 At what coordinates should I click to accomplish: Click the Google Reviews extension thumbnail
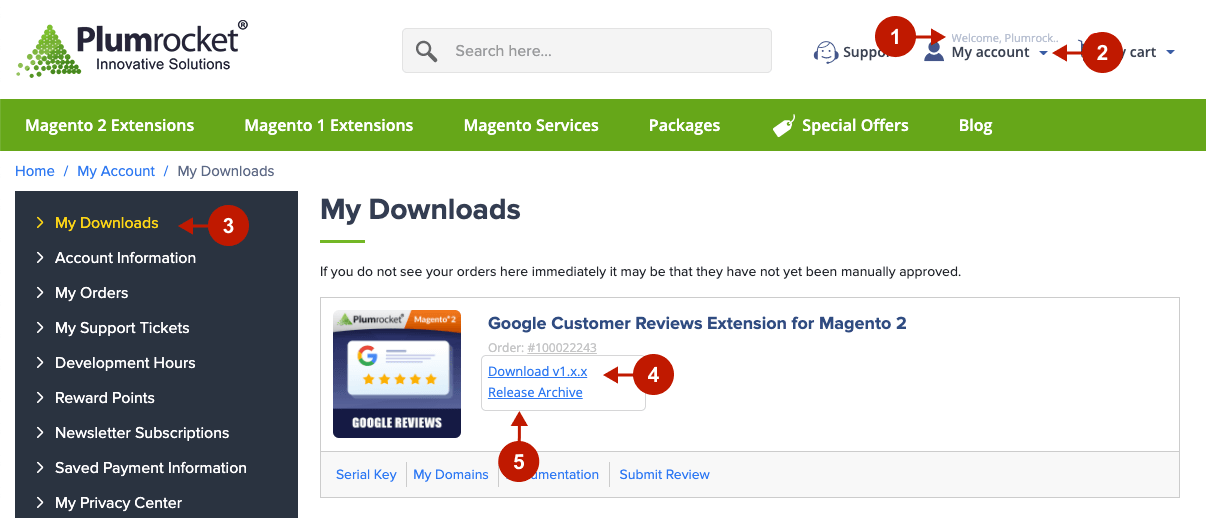[397, 374]
